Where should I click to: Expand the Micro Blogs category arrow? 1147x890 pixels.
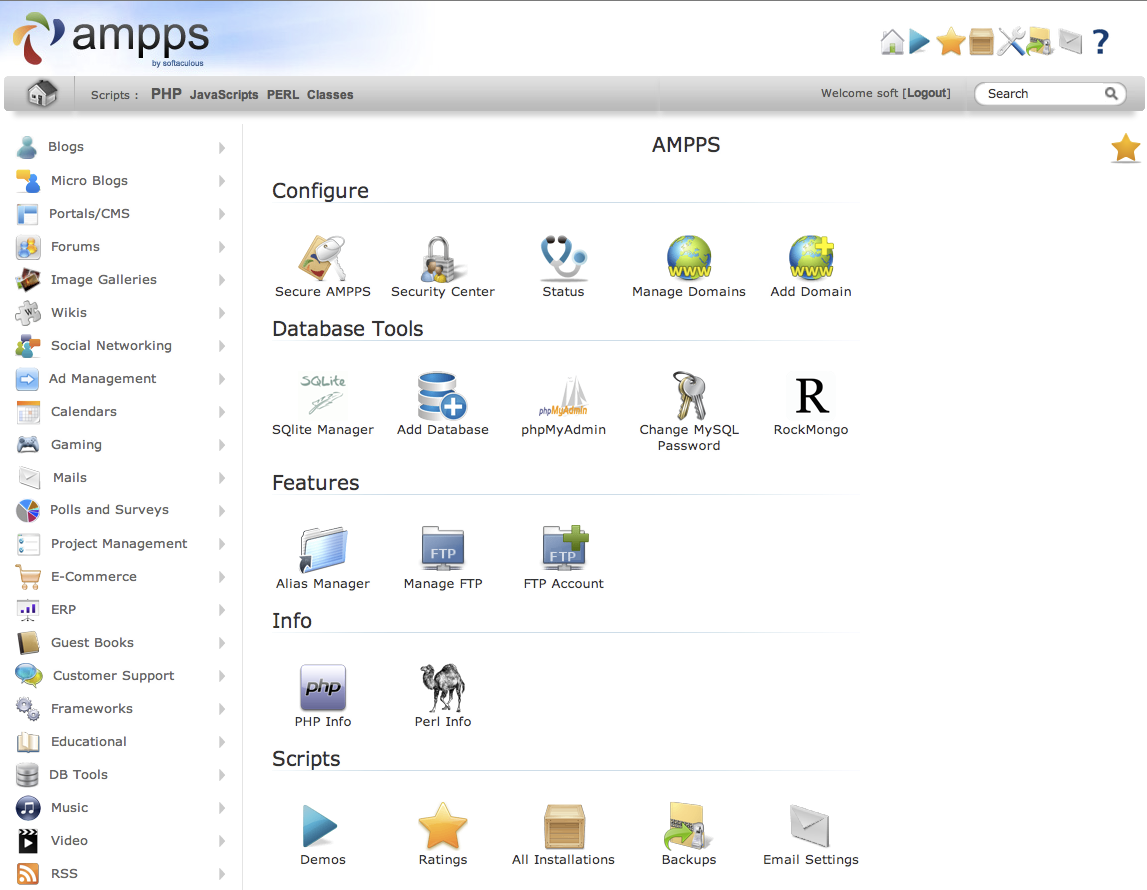coord(222,181)
